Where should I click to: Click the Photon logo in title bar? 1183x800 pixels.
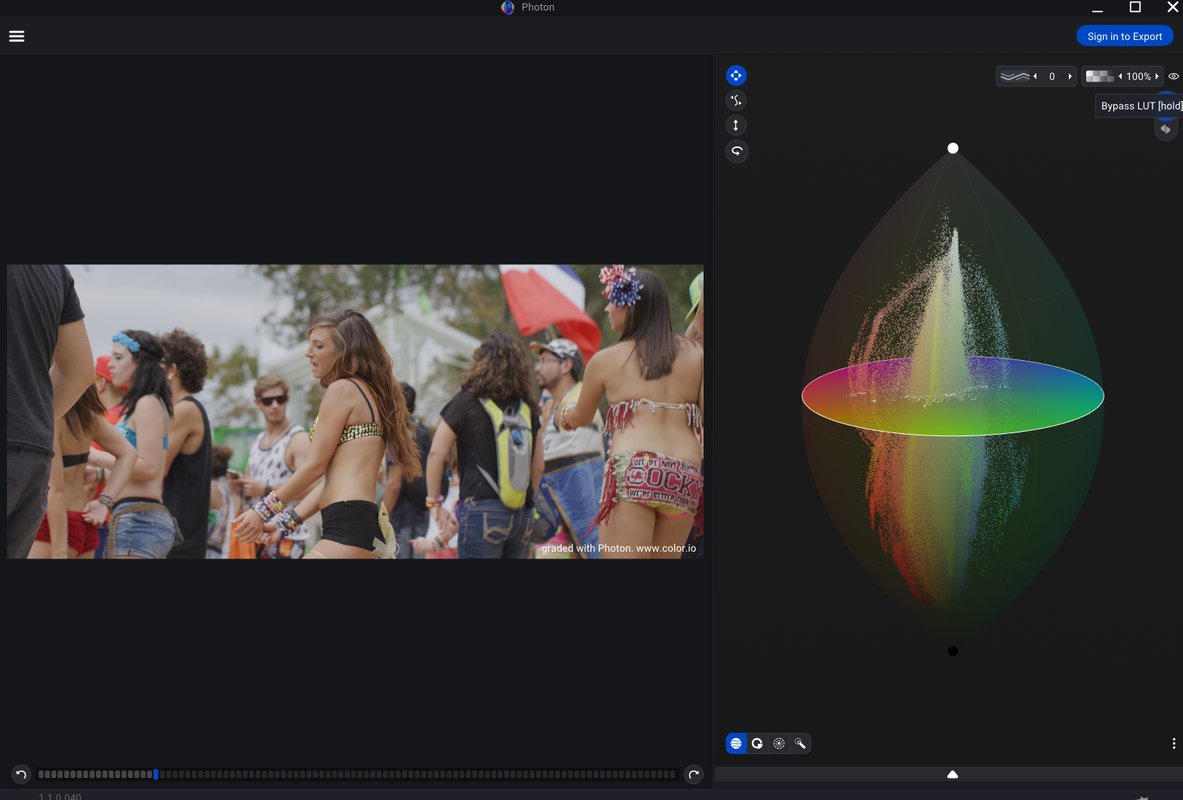click(x=508, y=8)
